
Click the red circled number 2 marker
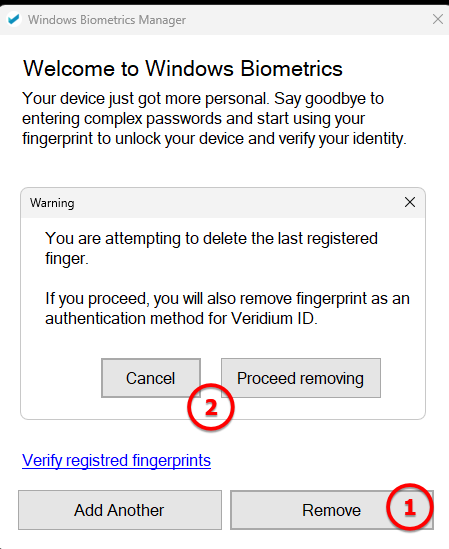211,407
